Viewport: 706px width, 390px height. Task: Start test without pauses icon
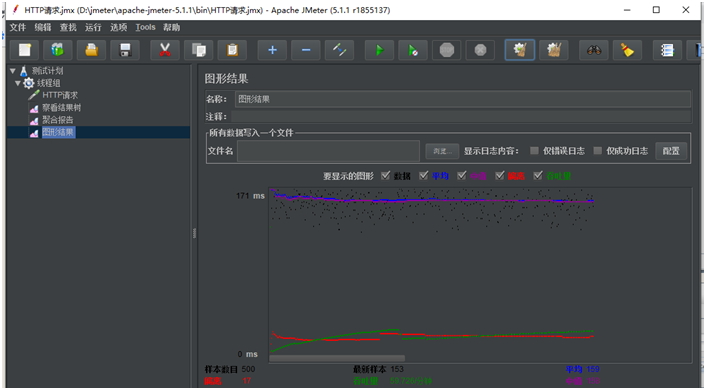pos(413,50)
